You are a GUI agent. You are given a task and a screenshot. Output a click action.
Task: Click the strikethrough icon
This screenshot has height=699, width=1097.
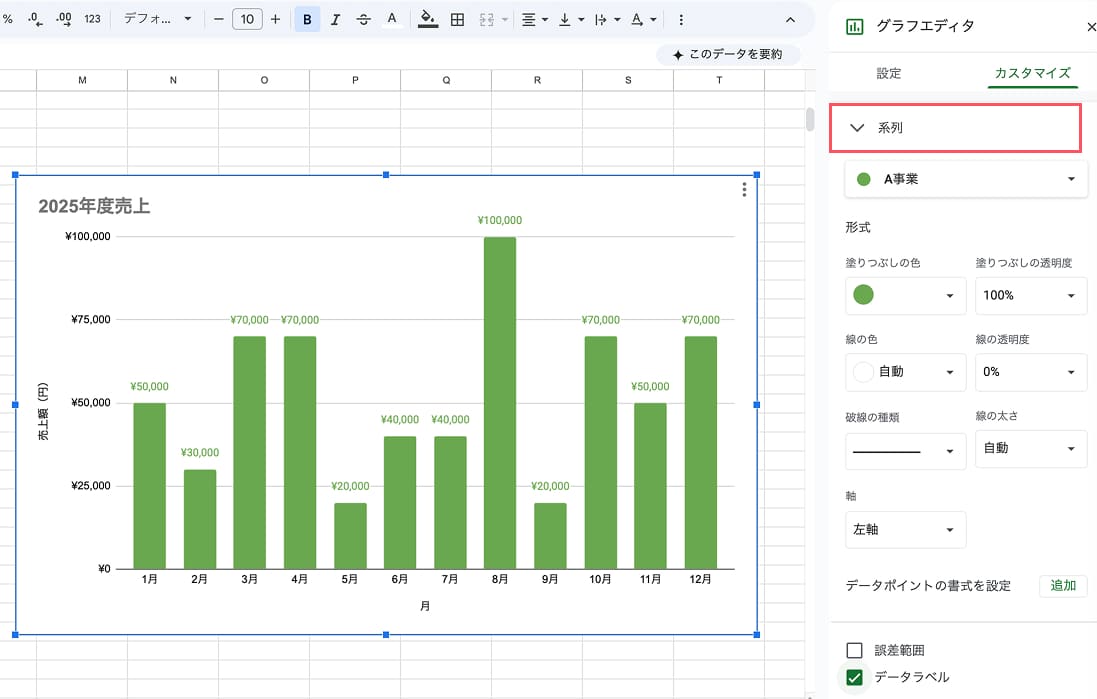(363, 19)
